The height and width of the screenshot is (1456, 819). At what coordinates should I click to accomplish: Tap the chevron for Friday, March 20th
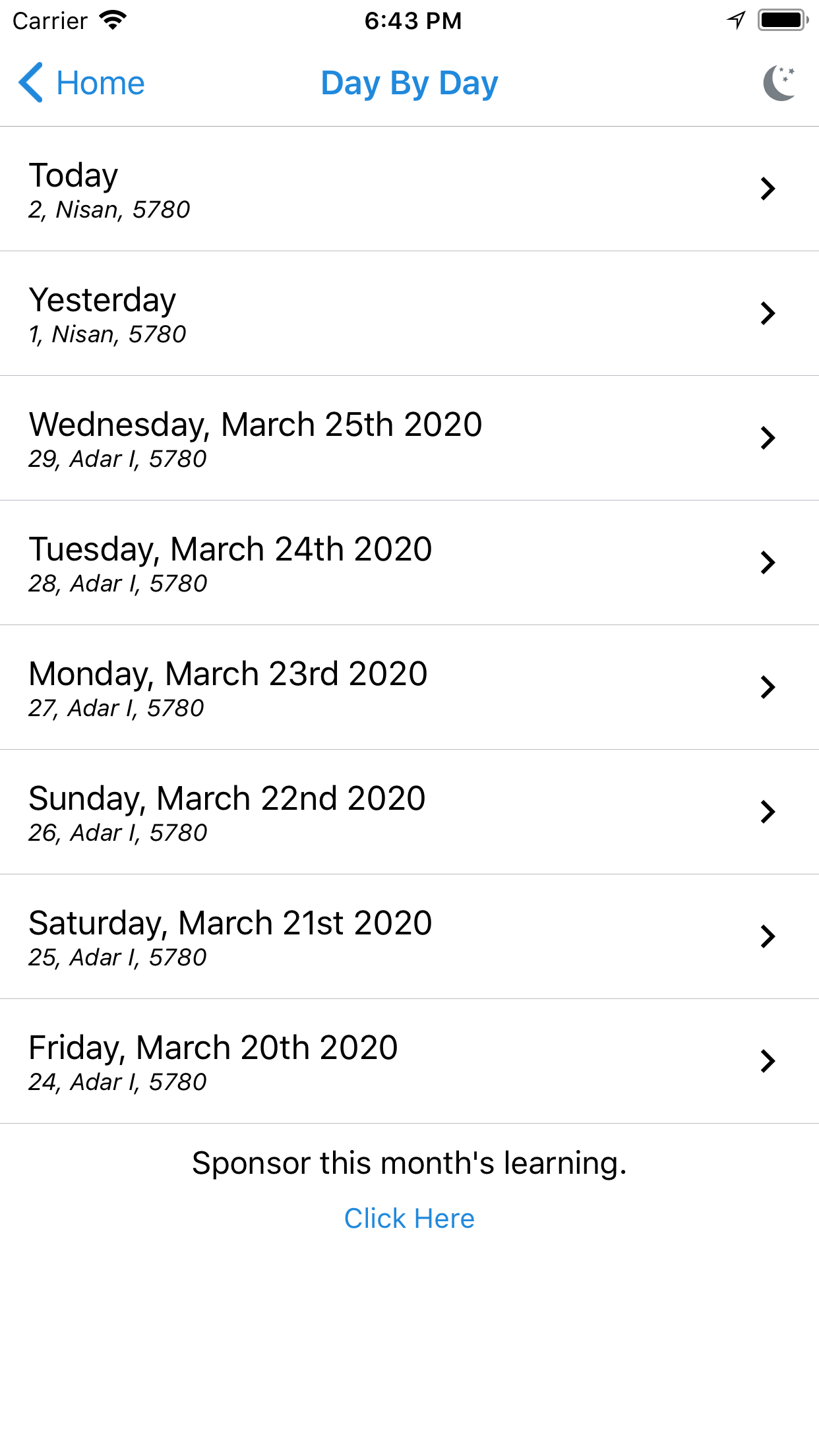click(x=768, y=1061)
